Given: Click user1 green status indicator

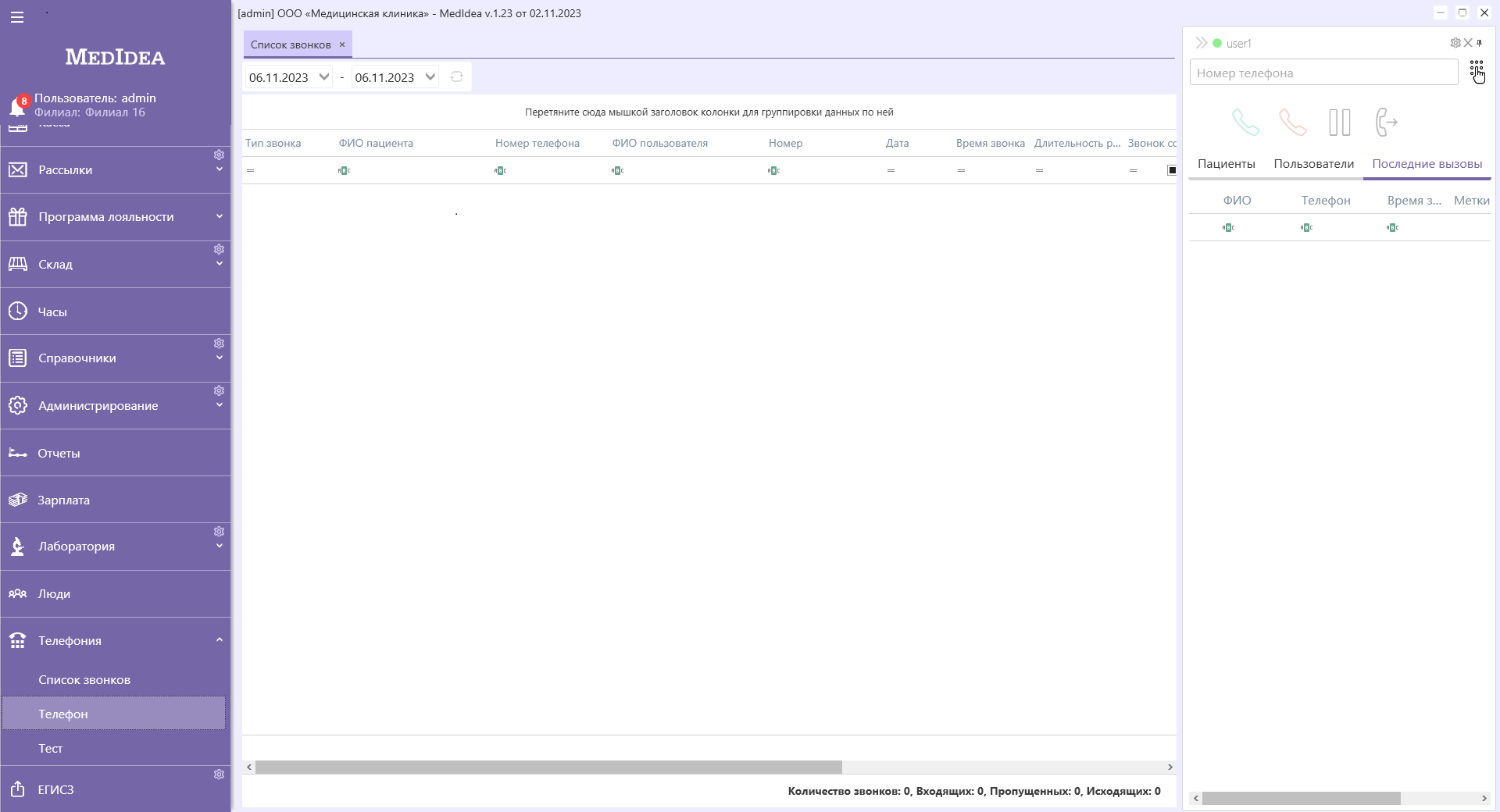Looking at the screenshot, I should click(1217, 43).
